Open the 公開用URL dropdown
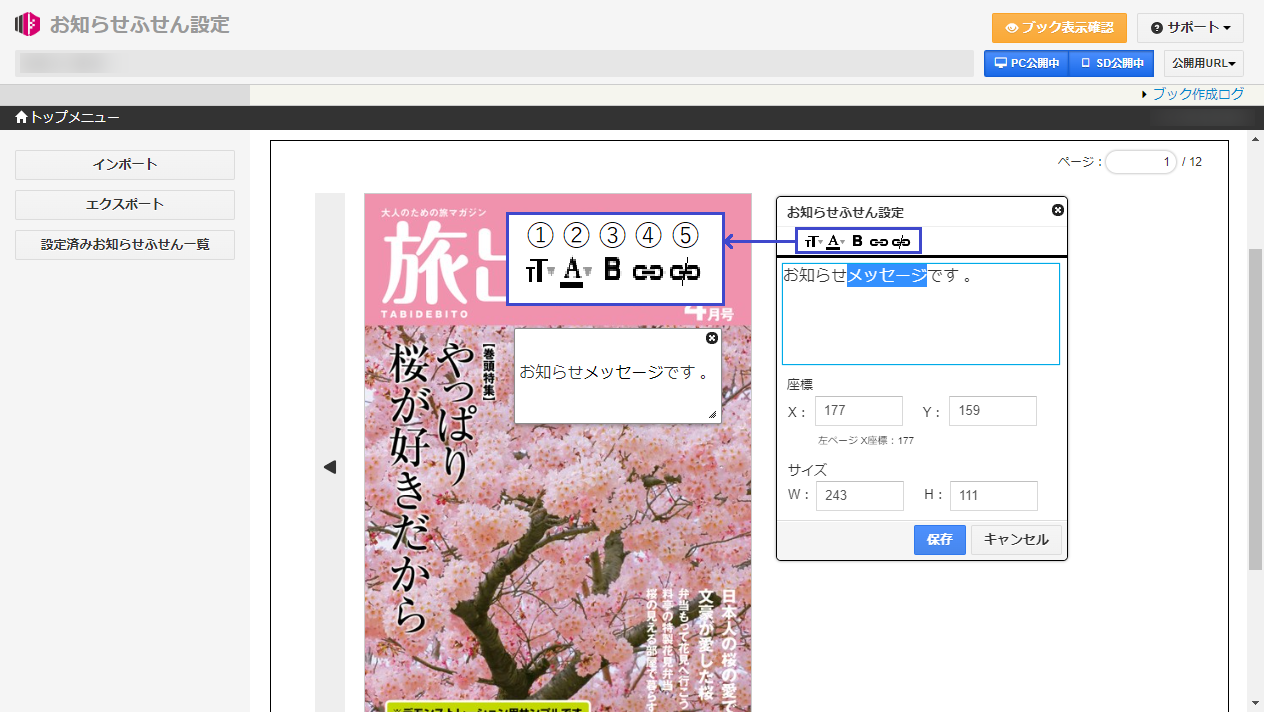The image size is (1264, 712). click(x=1203, y=63)
